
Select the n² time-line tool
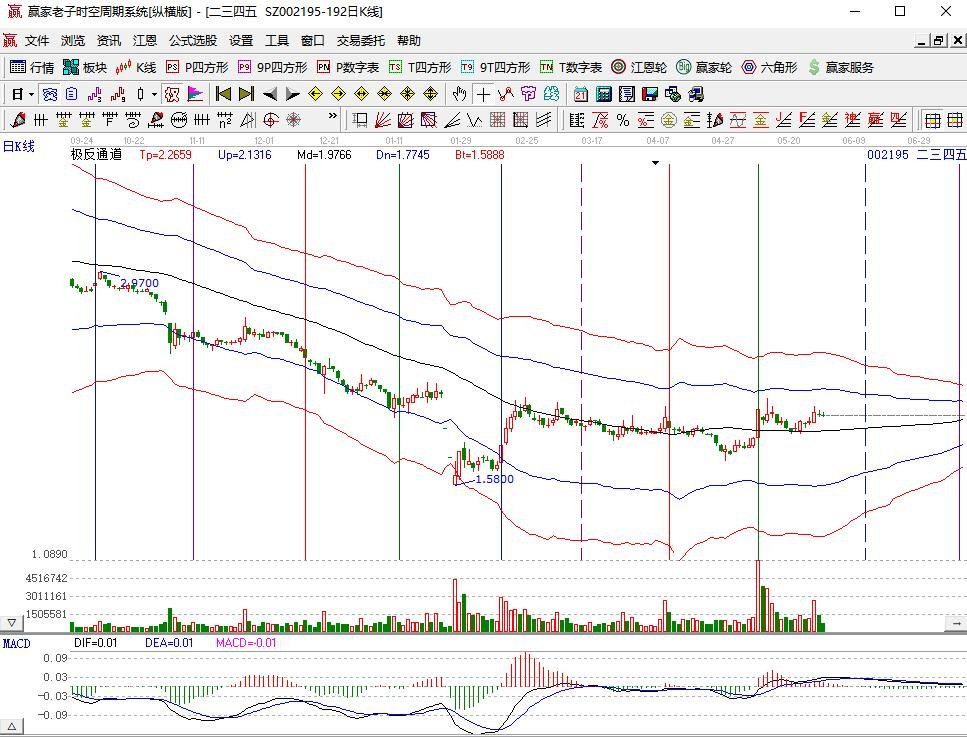225,120
